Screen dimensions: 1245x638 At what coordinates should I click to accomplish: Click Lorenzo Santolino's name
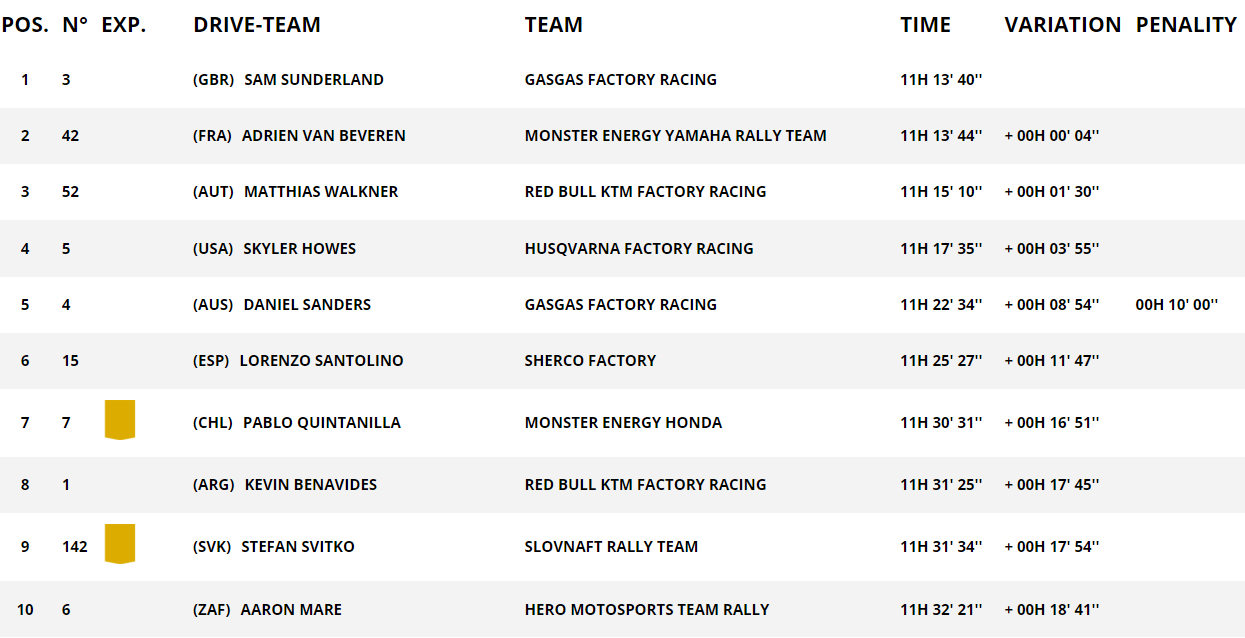[x=321, y=361]
